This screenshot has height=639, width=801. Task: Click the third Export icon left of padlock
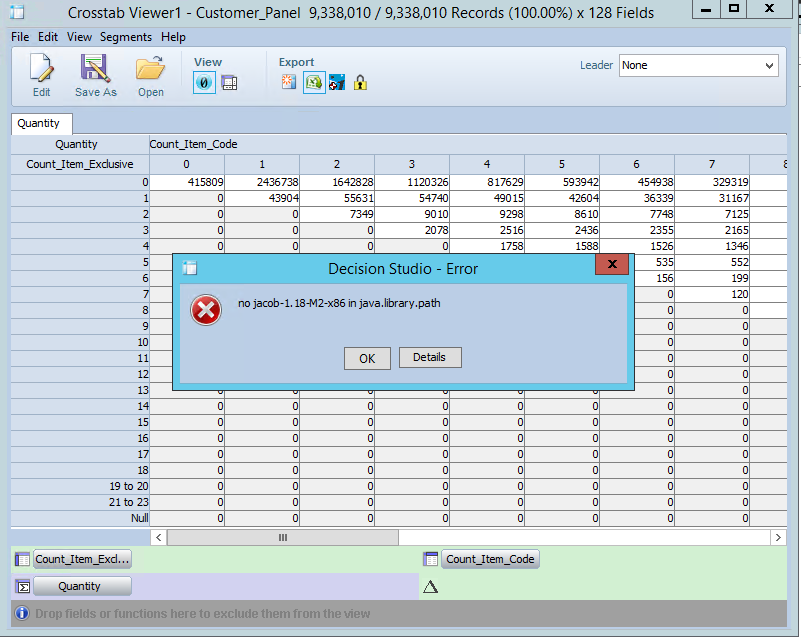[x=337, y=83]
